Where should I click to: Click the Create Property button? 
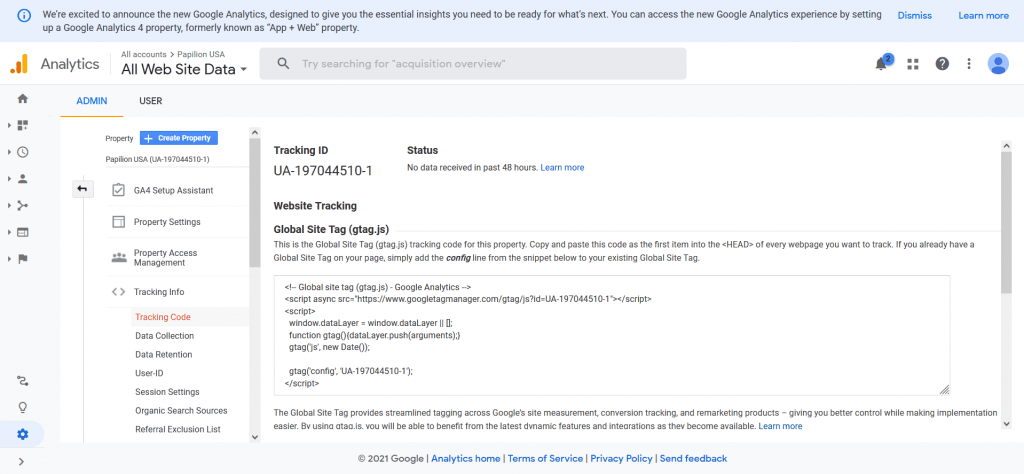click(x=179, y=138)
